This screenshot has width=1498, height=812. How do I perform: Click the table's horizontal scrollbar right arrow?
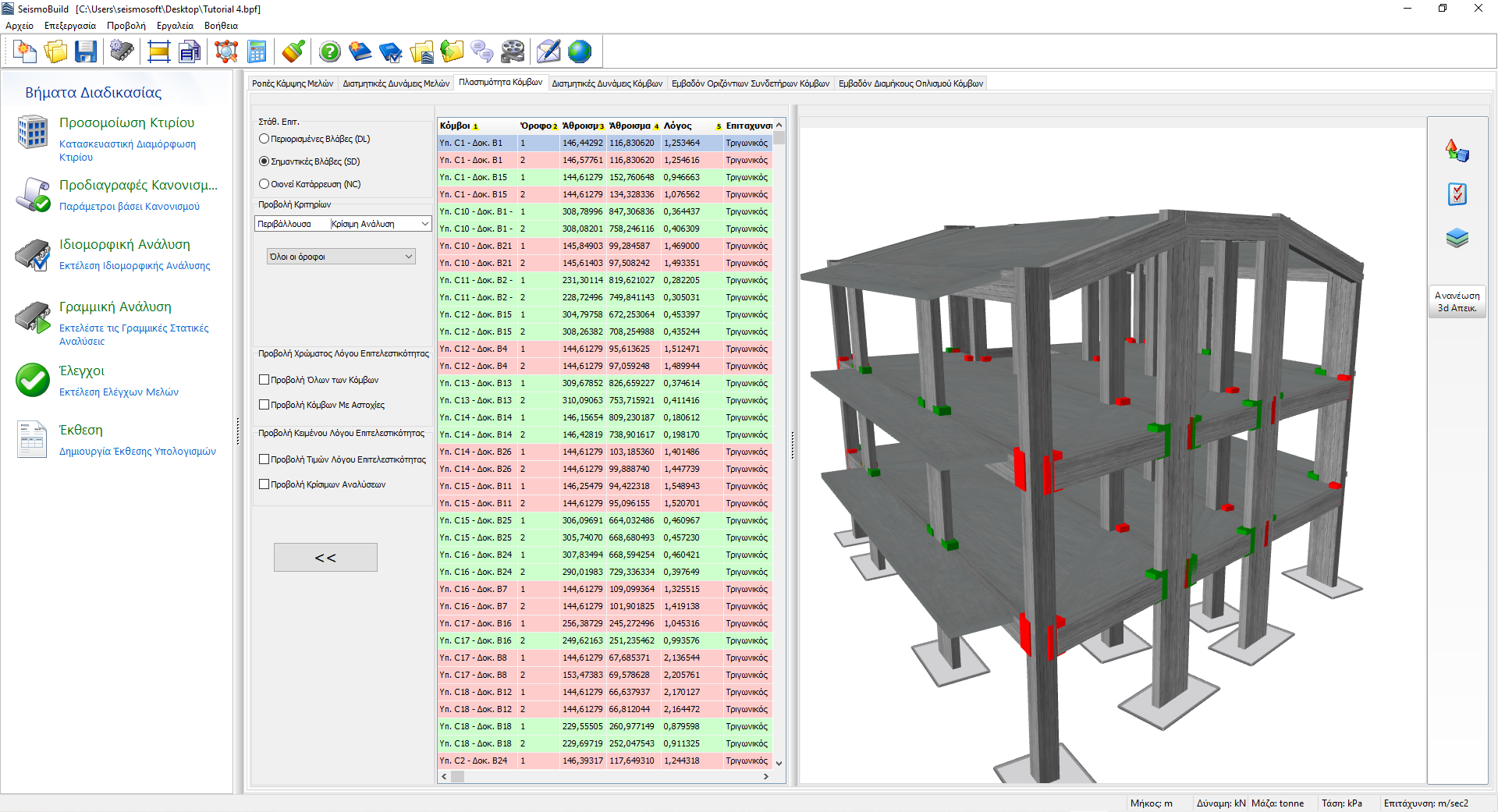tap(766, 777)
